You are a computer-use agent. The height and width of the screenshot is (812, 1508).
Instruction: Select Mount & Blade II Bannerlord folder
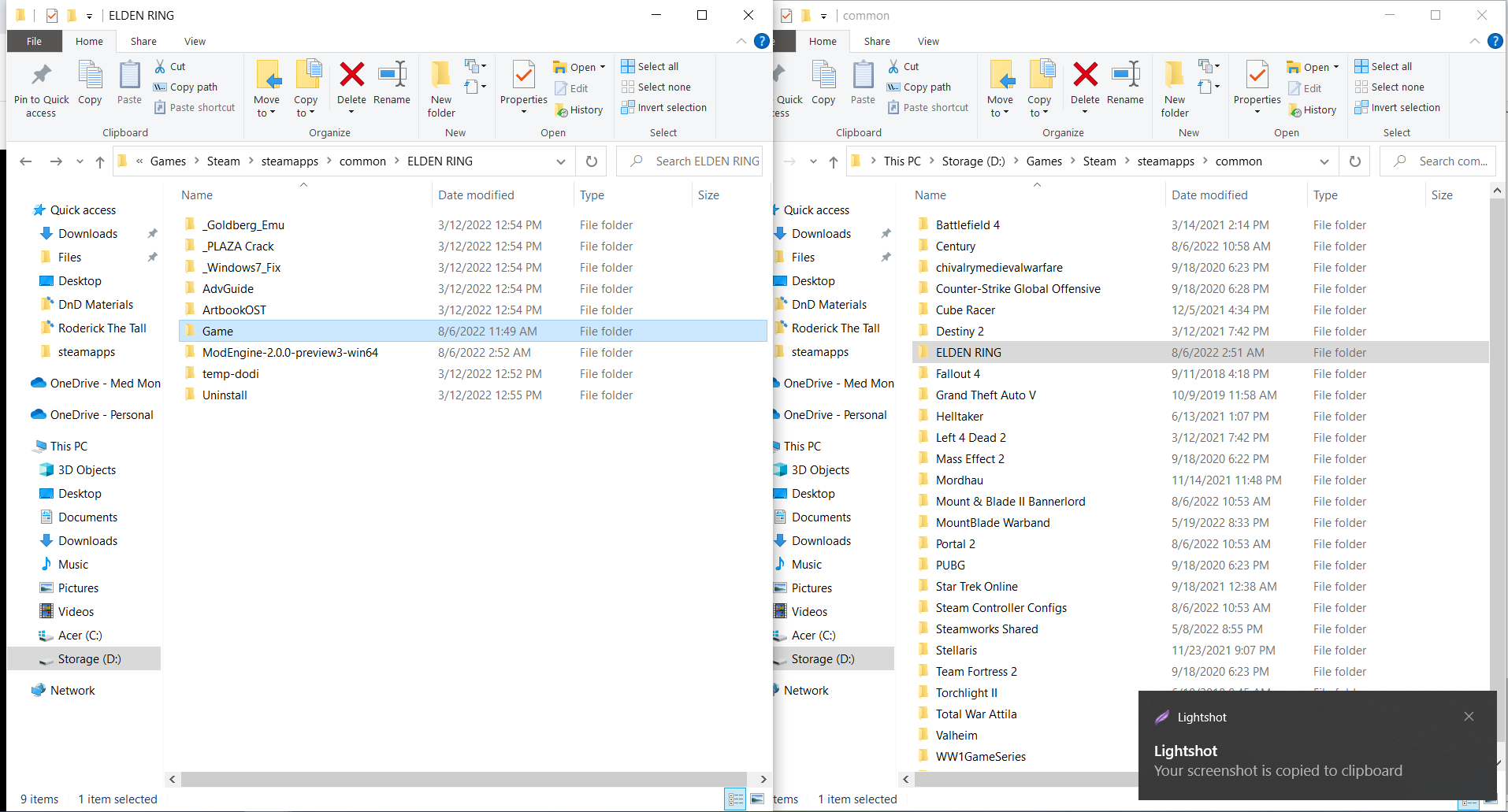pyautogui.click(x=1201, y=501)
